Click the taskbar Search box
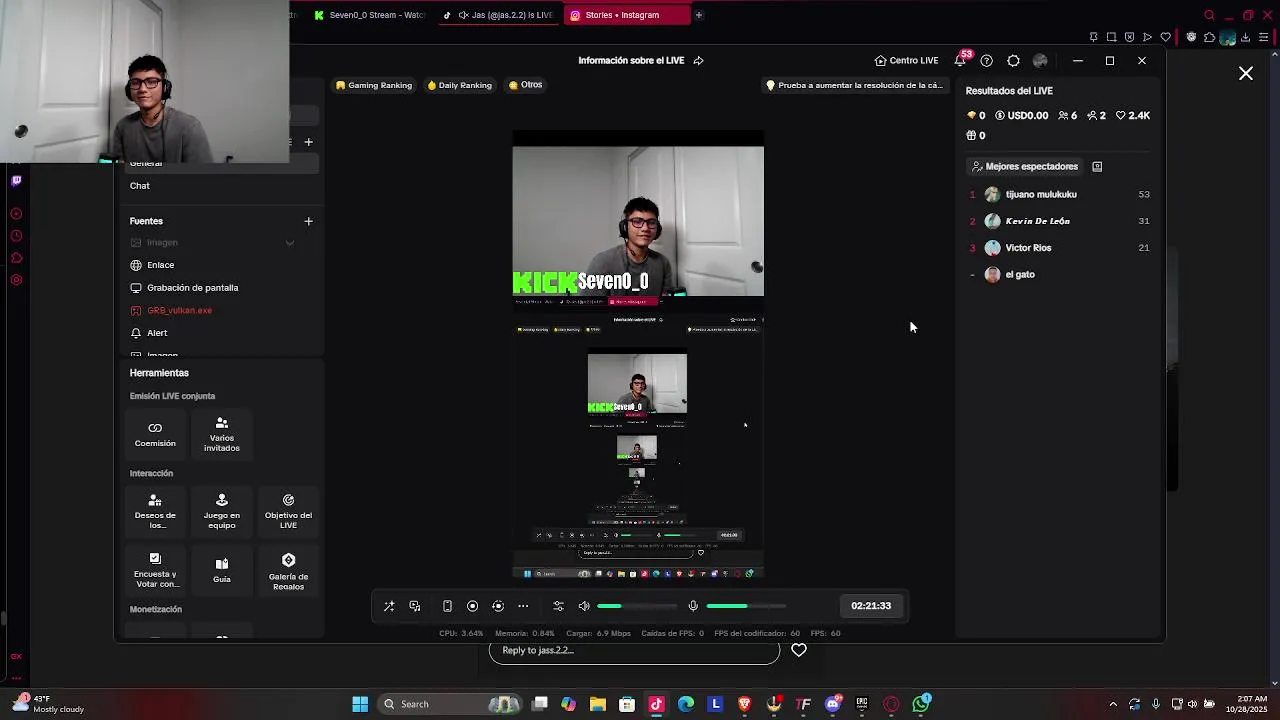 (x=450, y=704)
